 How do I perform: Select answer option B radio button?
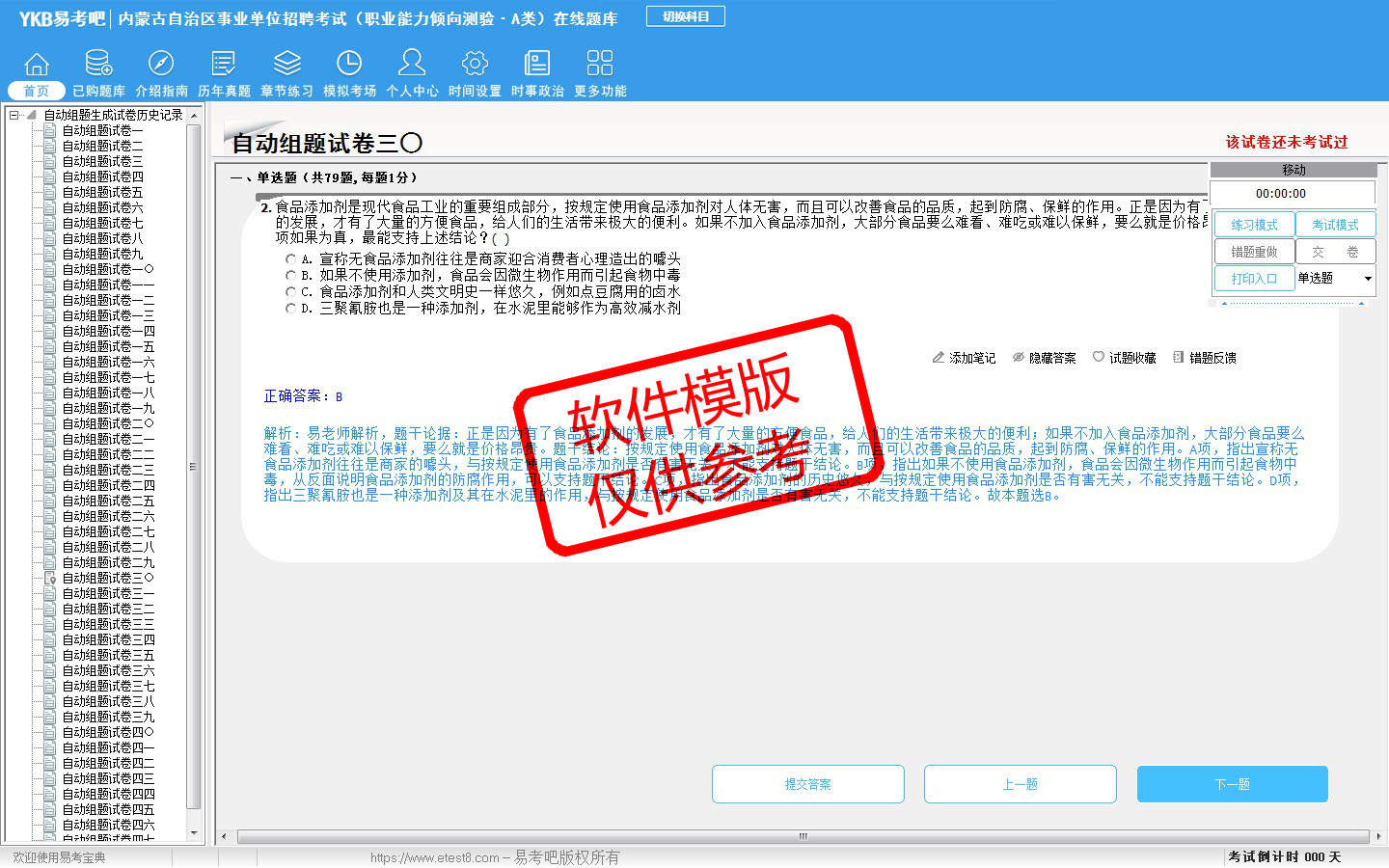290,276
